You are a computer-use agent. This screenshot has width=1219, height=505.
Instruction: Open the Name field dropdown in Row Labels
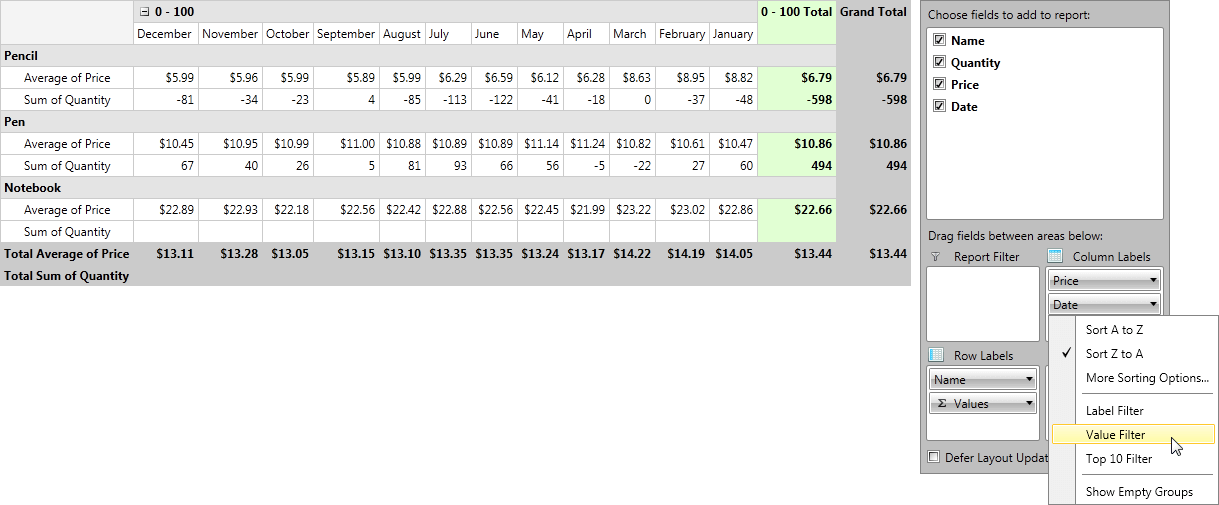(x=1030, y=380)
